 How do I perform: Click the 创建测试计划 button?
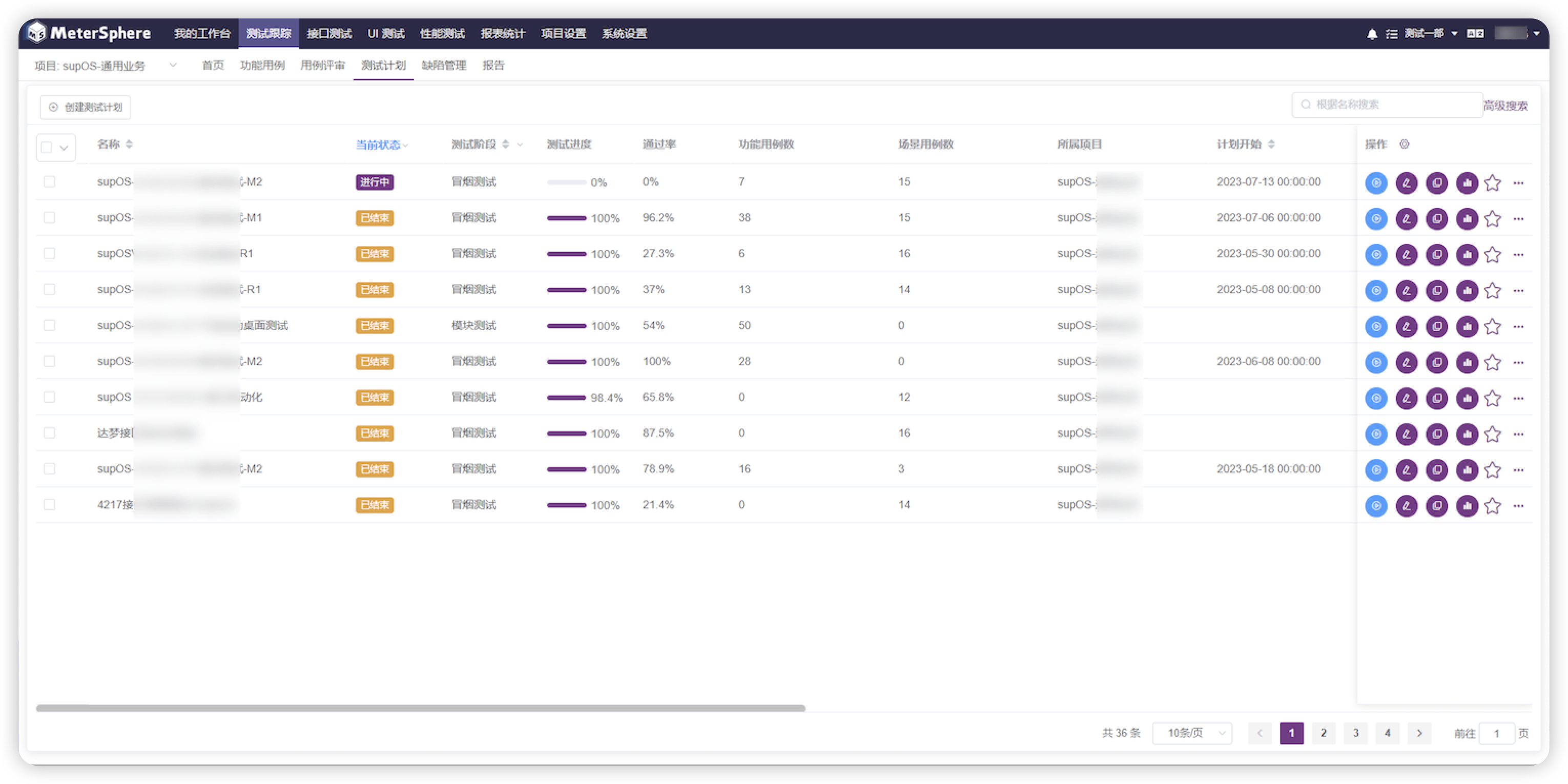86,107
